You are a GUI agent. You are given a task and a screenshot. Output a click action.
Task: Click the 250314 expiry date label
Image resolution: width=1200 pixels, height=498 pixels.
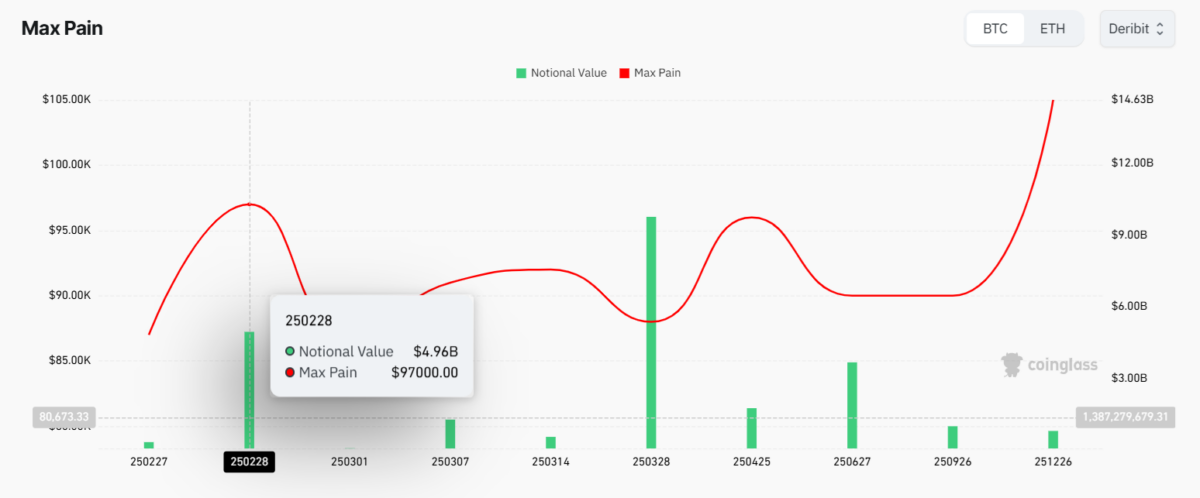click(x=550, y=462)
